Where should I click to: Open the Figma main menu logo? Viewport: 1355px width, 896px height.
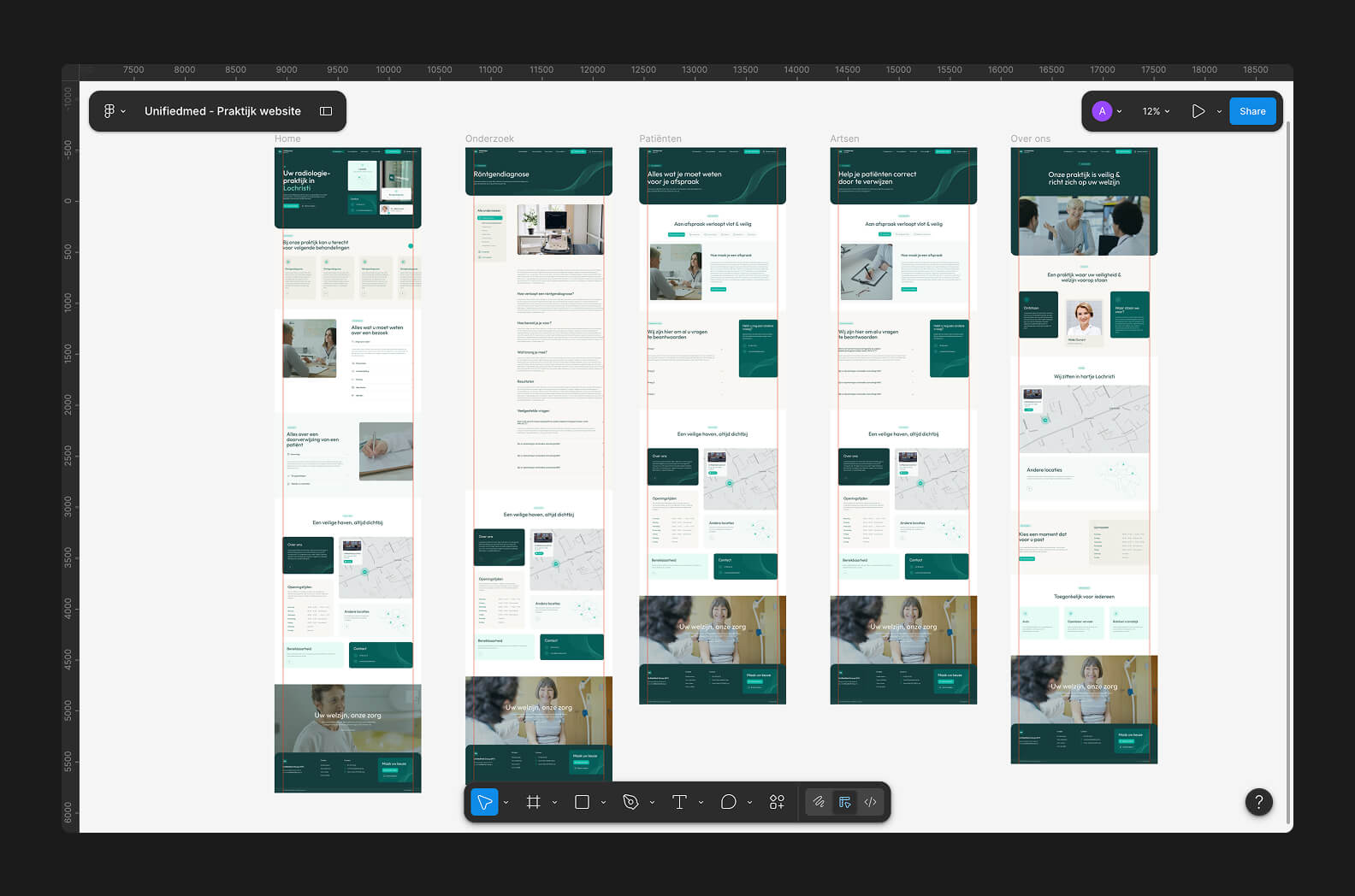point(109,111)
